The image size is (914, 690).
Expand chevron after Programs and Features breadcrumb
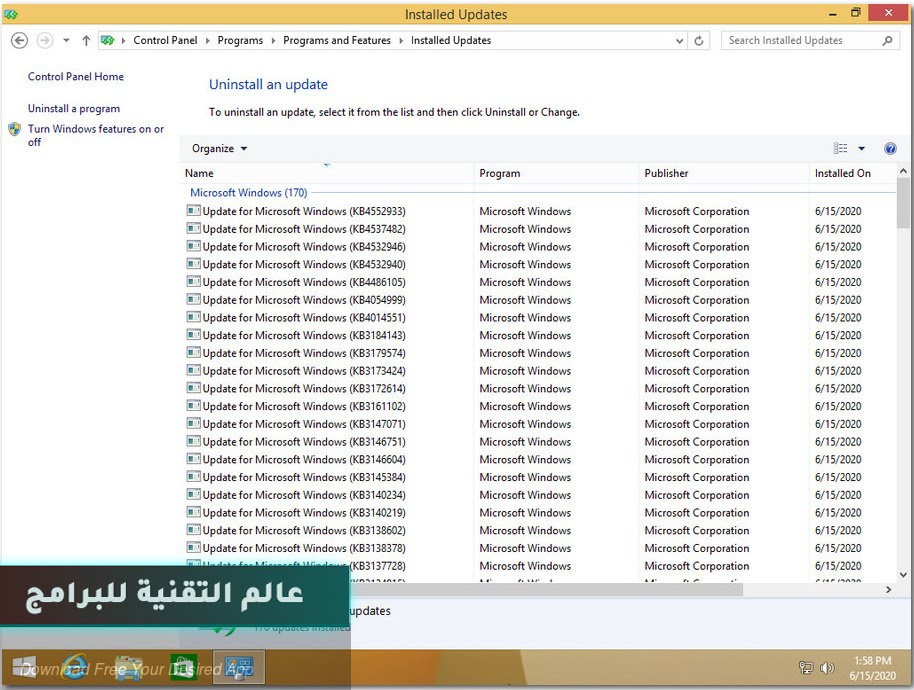pyautogui.click(x=401, y=41)
